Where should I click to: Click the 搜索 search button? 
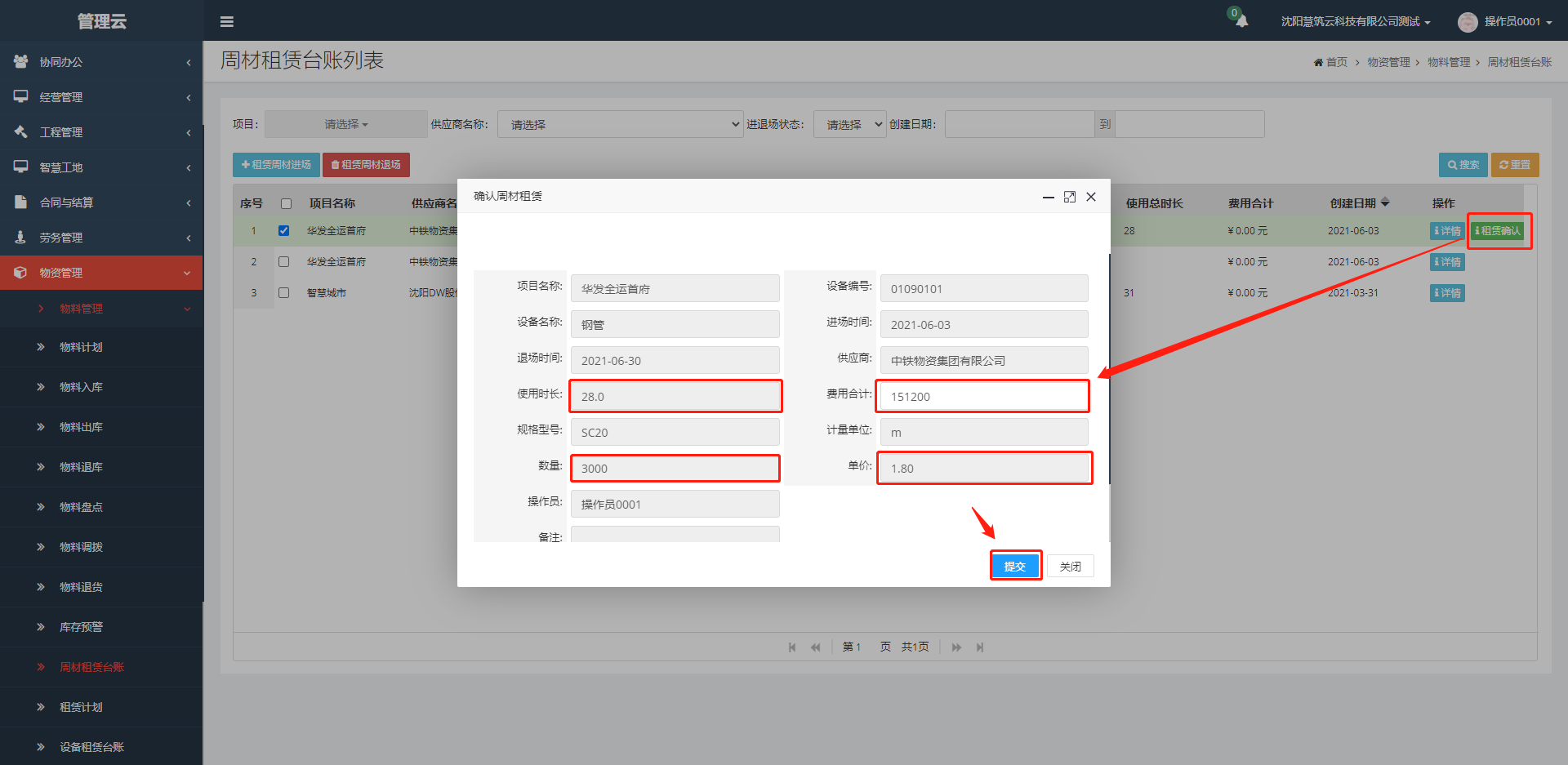pyautogui.click(x=1463, y=165)
